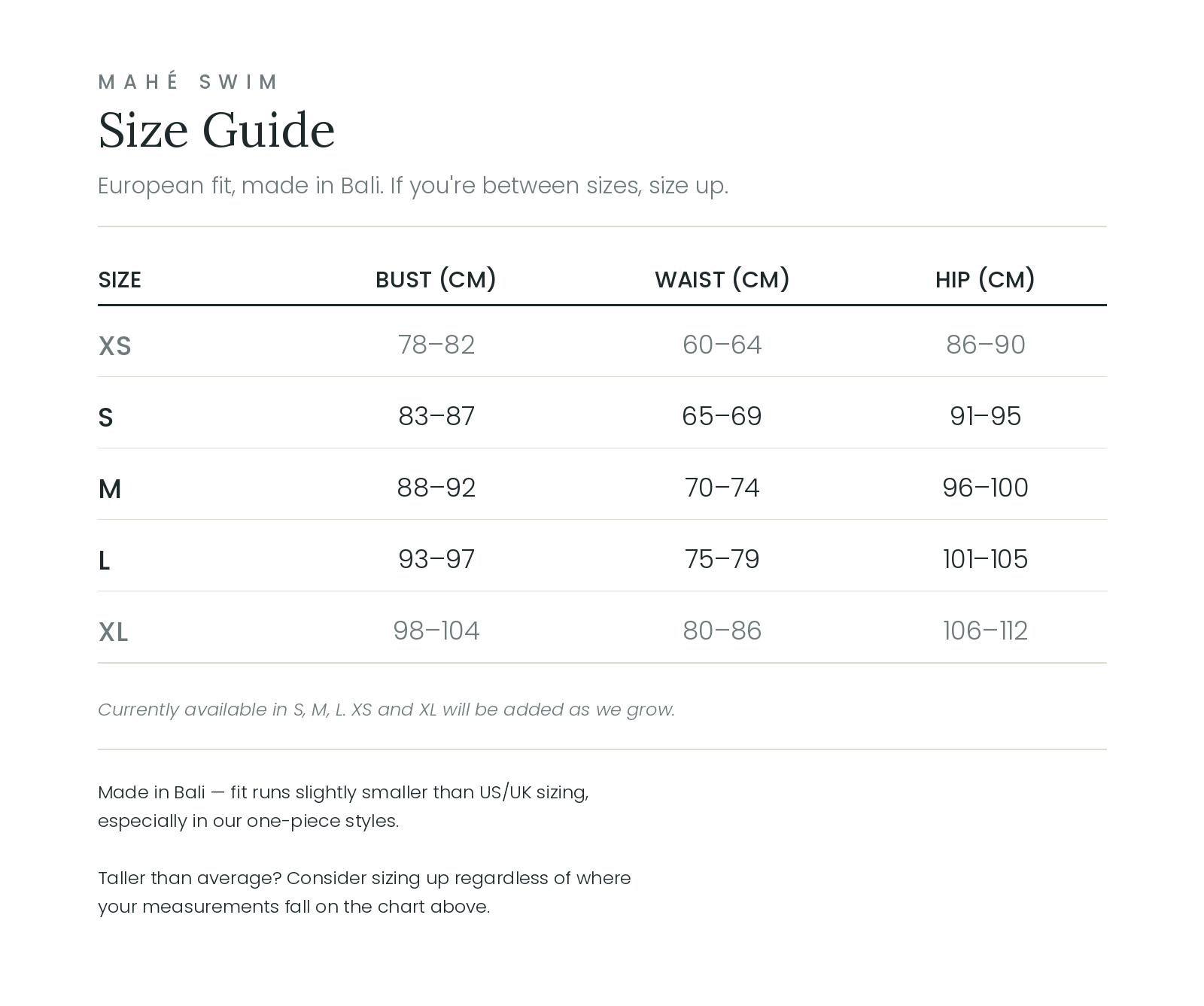Select the WAIST (CM) column header
The image size is (1204, 1006).
click(722, 279)
